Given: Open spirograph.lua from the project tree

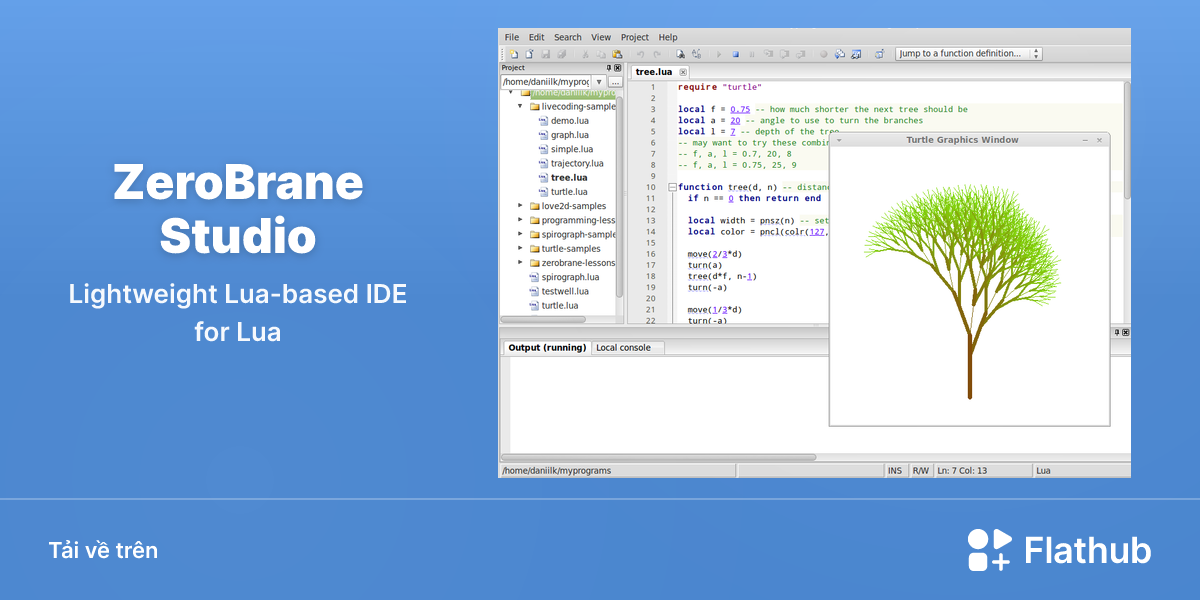Looking at the screenshot, I should pos(570,277).
